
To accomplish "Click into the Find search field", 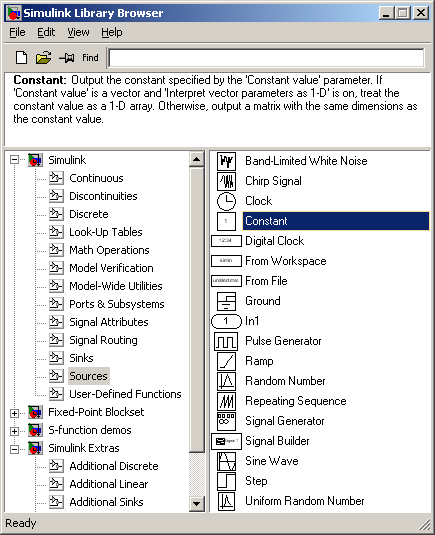I will [x=266, y=58].
